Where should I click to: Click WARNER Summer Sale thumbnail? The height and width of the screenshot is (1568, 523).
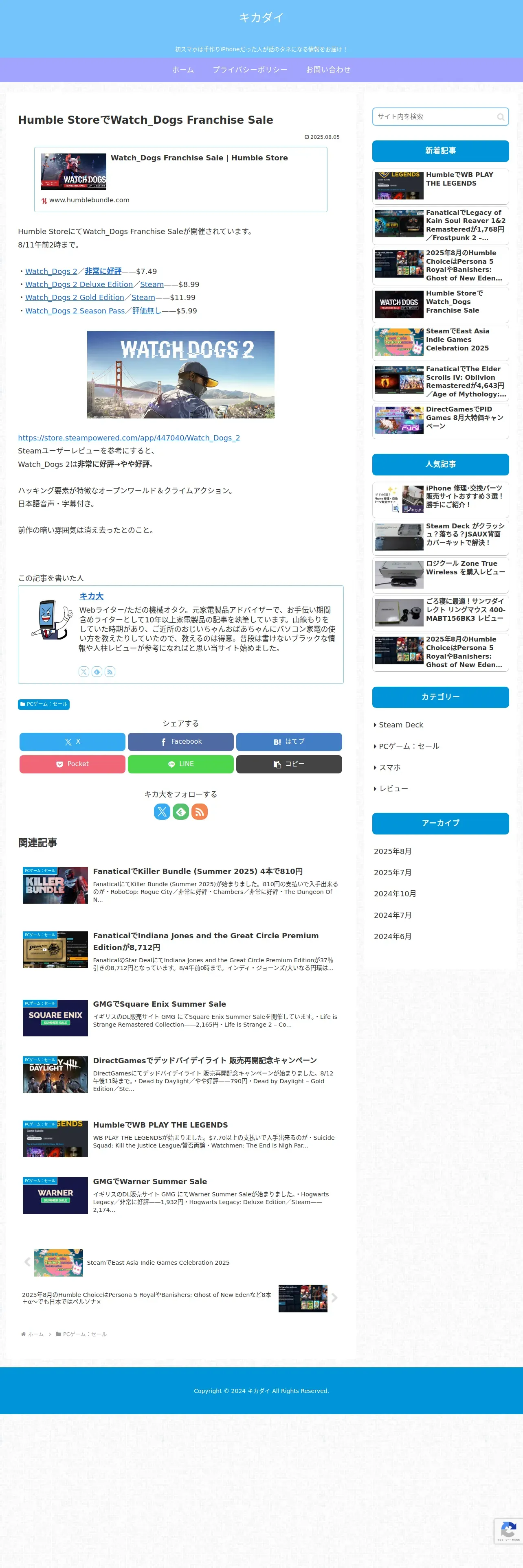pyautogui.click(x=55, y=1196)
